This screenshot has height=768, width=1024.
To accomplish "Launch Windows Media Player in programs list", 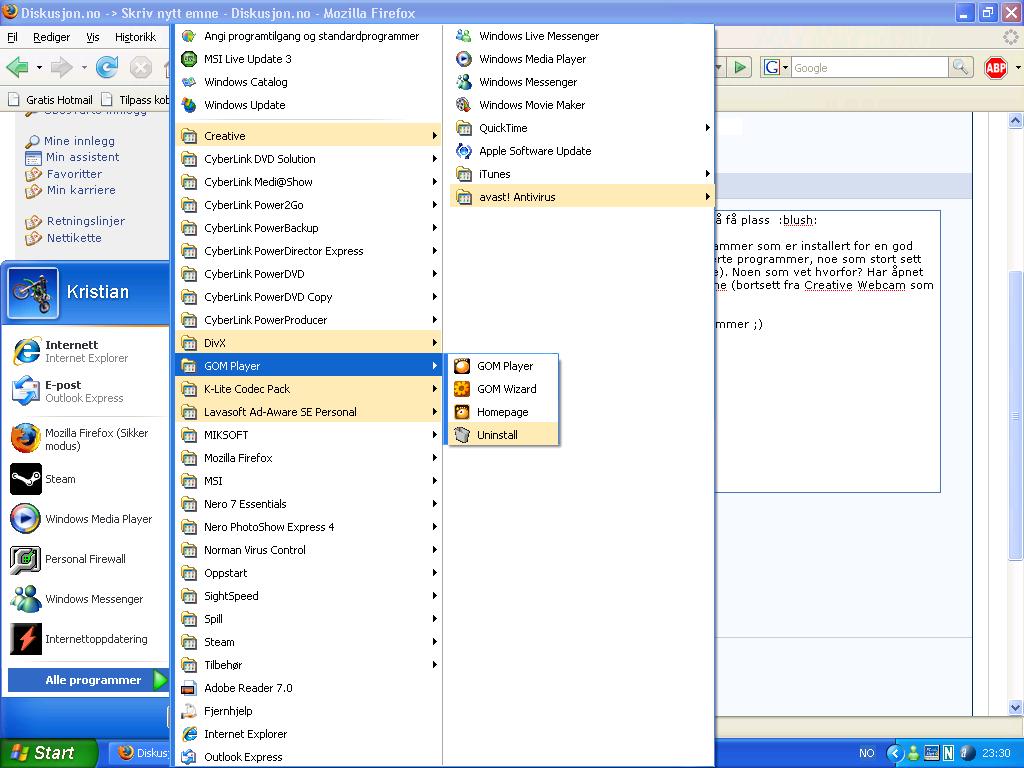I will [x=581, y=59].
